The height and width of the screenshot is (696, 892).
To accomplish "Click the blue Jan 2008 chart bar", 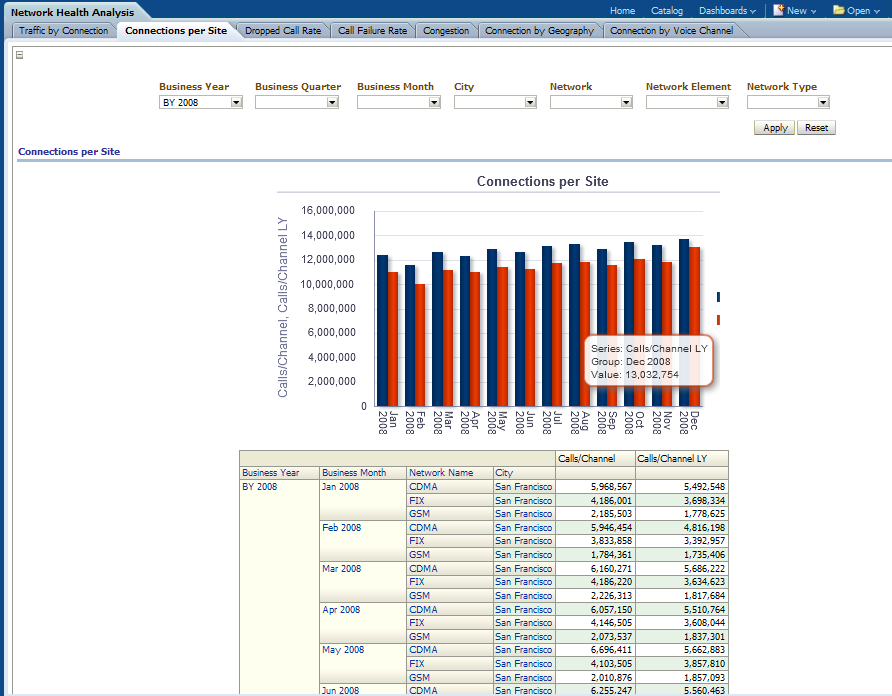I will pyautogui.click(x=382, y=330).
